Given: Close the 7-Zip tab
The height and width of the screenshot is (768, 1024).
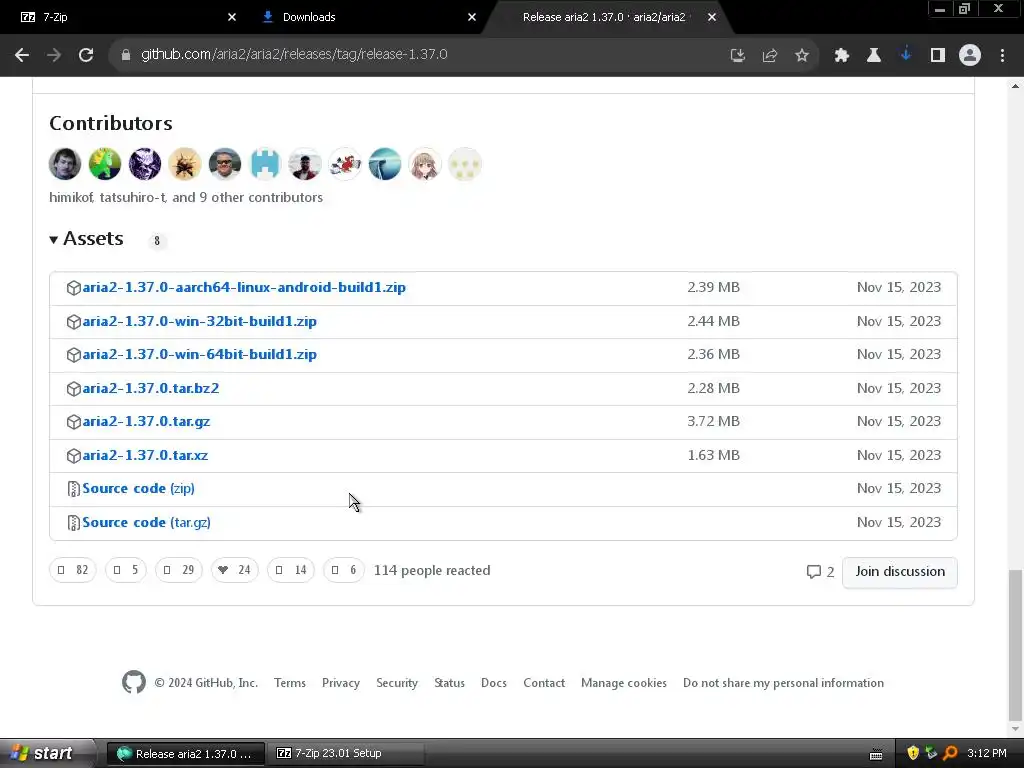Looking at the screenshot, I should point(232,17).
